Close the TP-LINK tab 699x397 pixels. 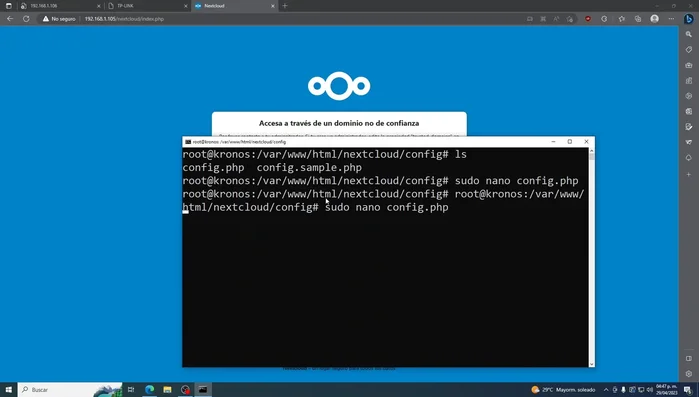(x=186, y=6)
